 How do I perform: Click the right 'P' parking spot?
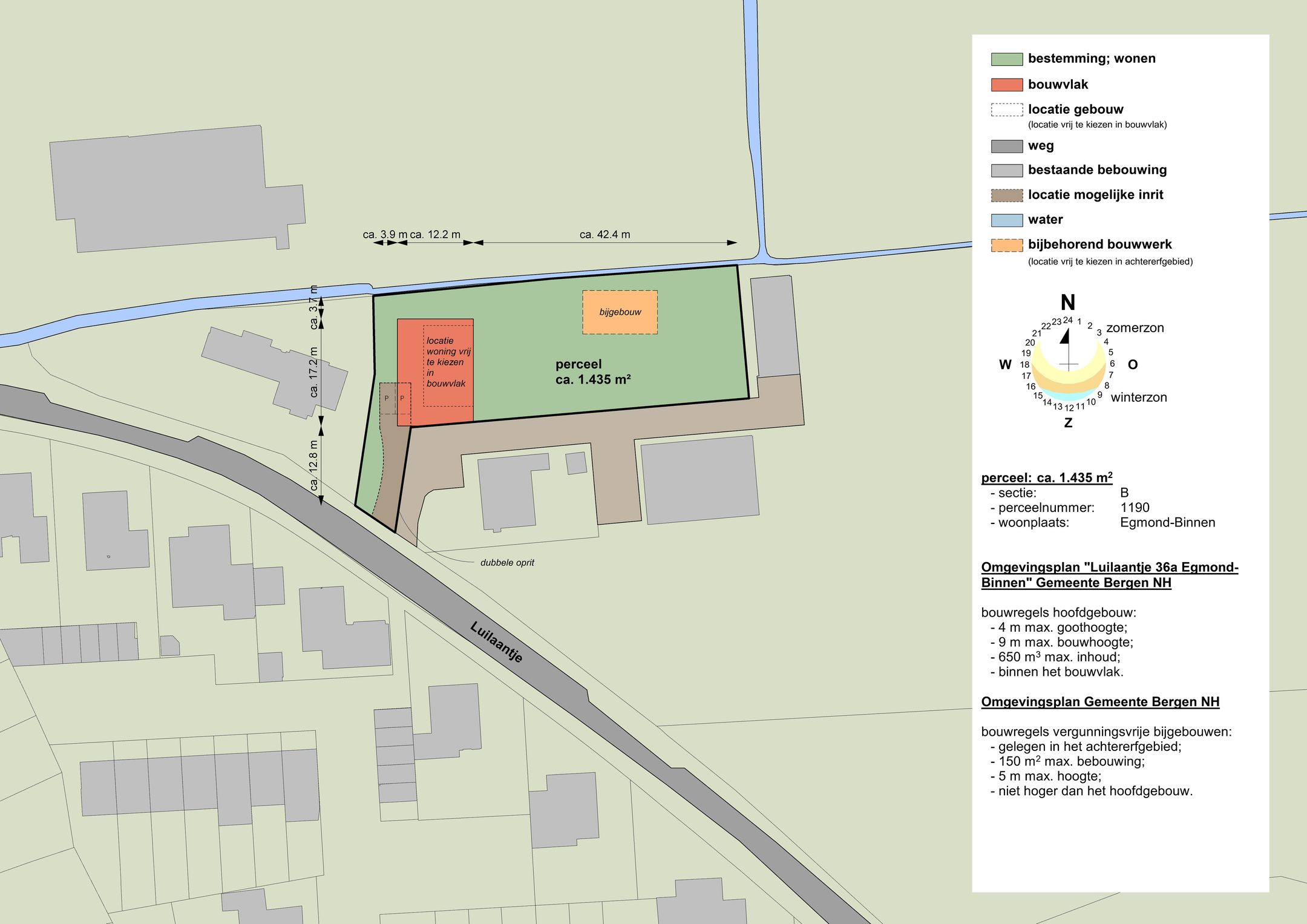(x=402, y=398)
